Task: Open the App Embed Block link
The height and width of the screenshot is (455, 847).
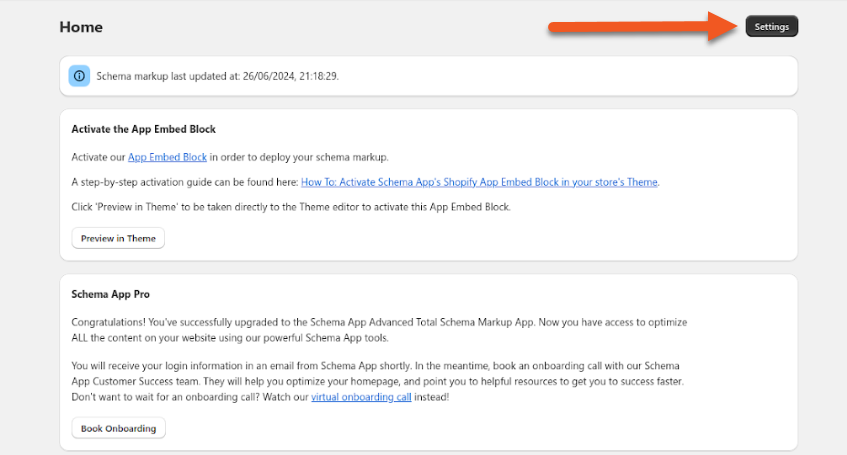Action: [167, 157]
